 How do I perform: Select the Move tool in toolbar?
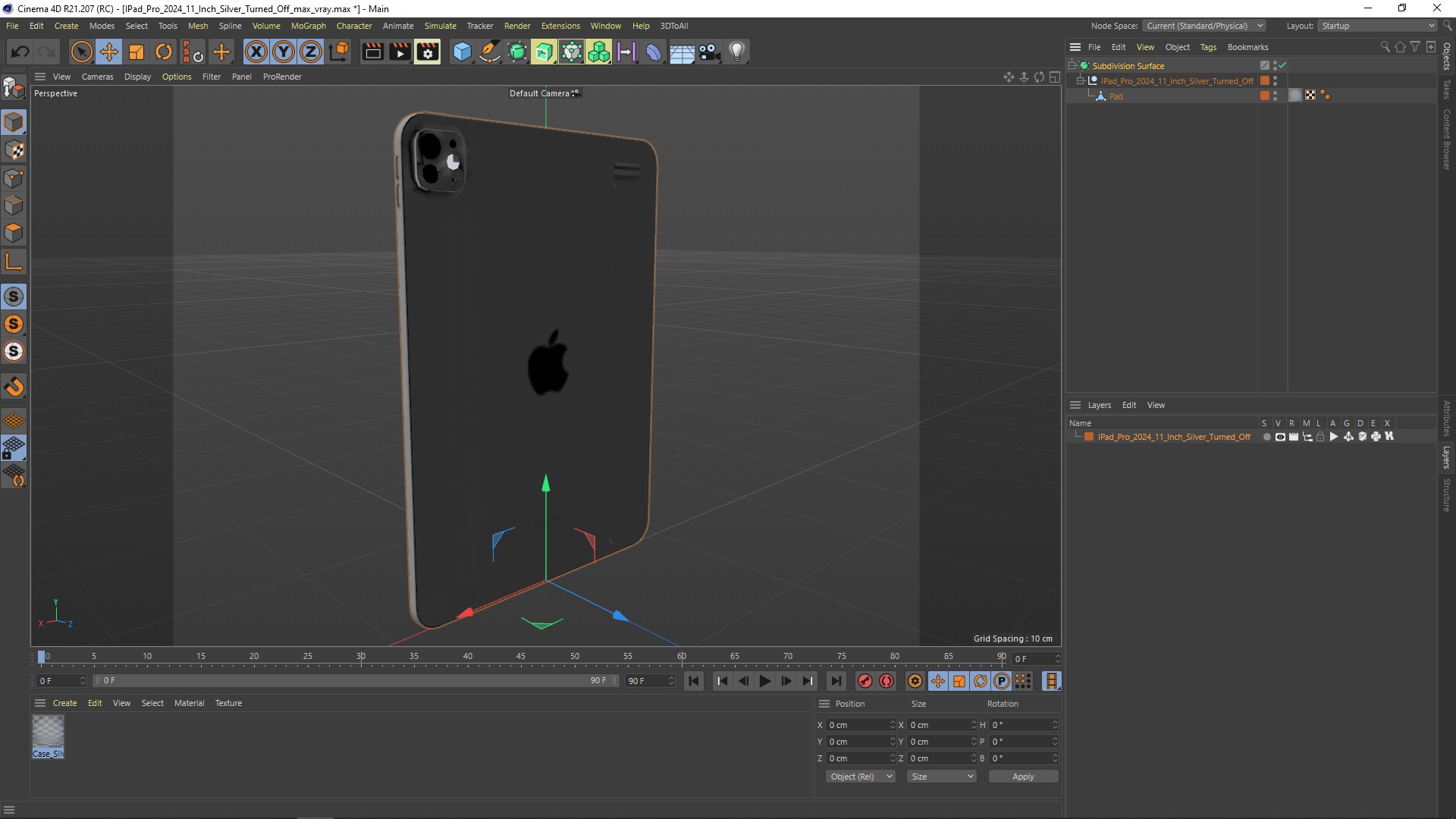[x=108, y=52]
